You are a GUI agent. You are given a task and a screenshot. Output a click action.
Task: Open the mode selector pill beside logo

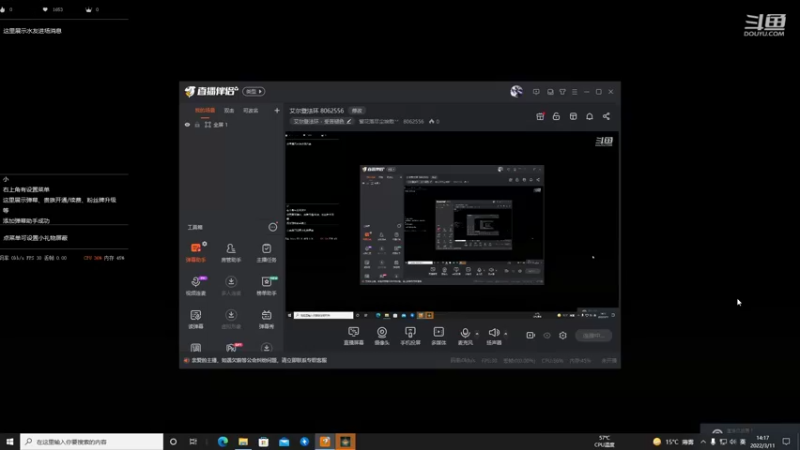point(254,91)
